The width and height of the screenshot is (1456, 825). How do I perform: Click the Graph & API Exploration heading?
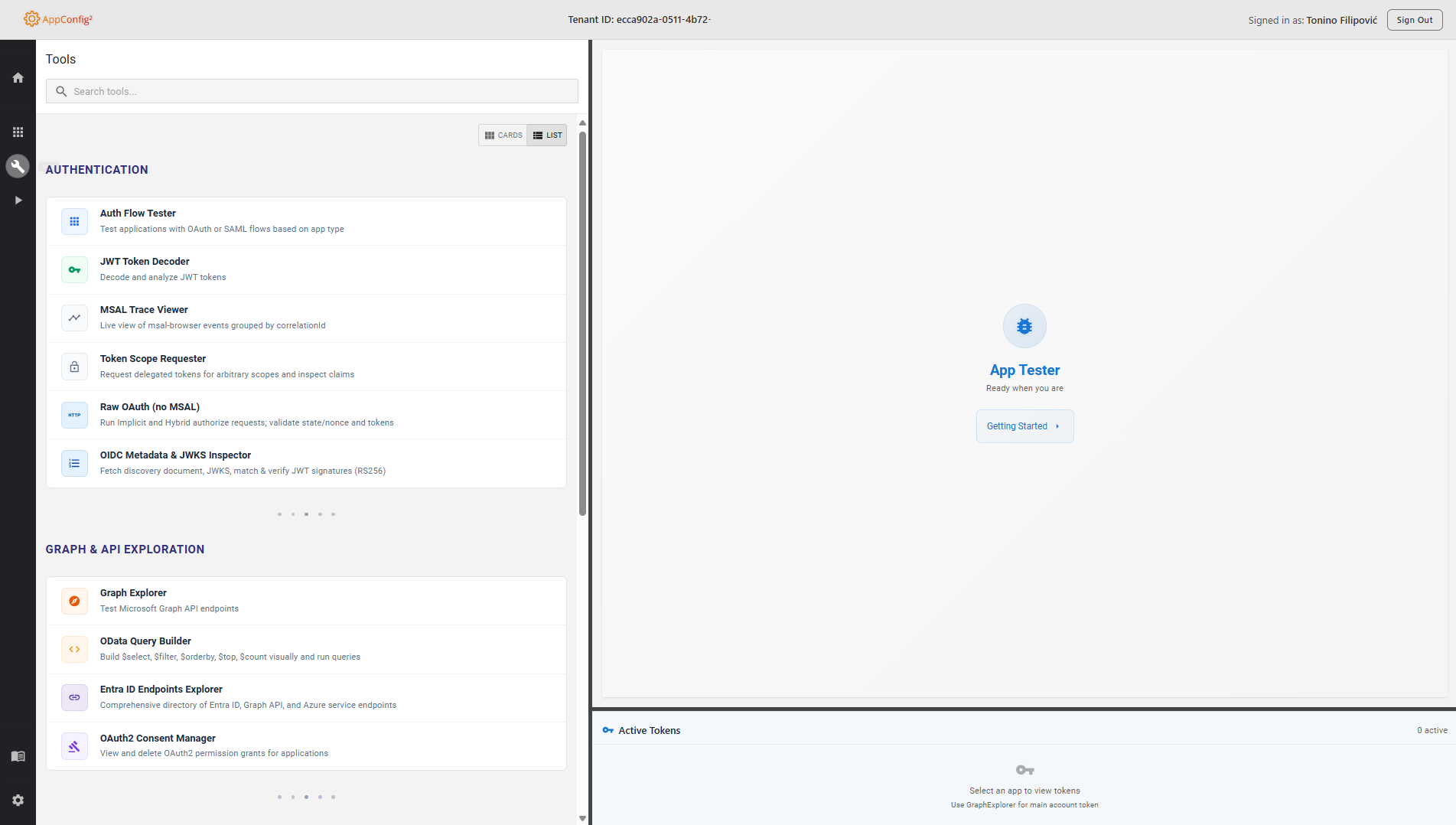tap(125, 549)
